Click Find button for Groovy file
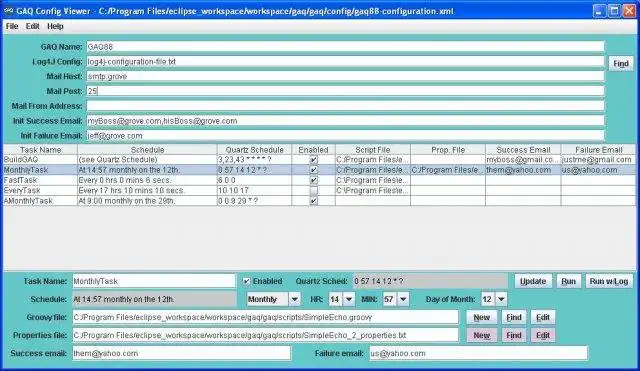 click(x=513, y=317)
